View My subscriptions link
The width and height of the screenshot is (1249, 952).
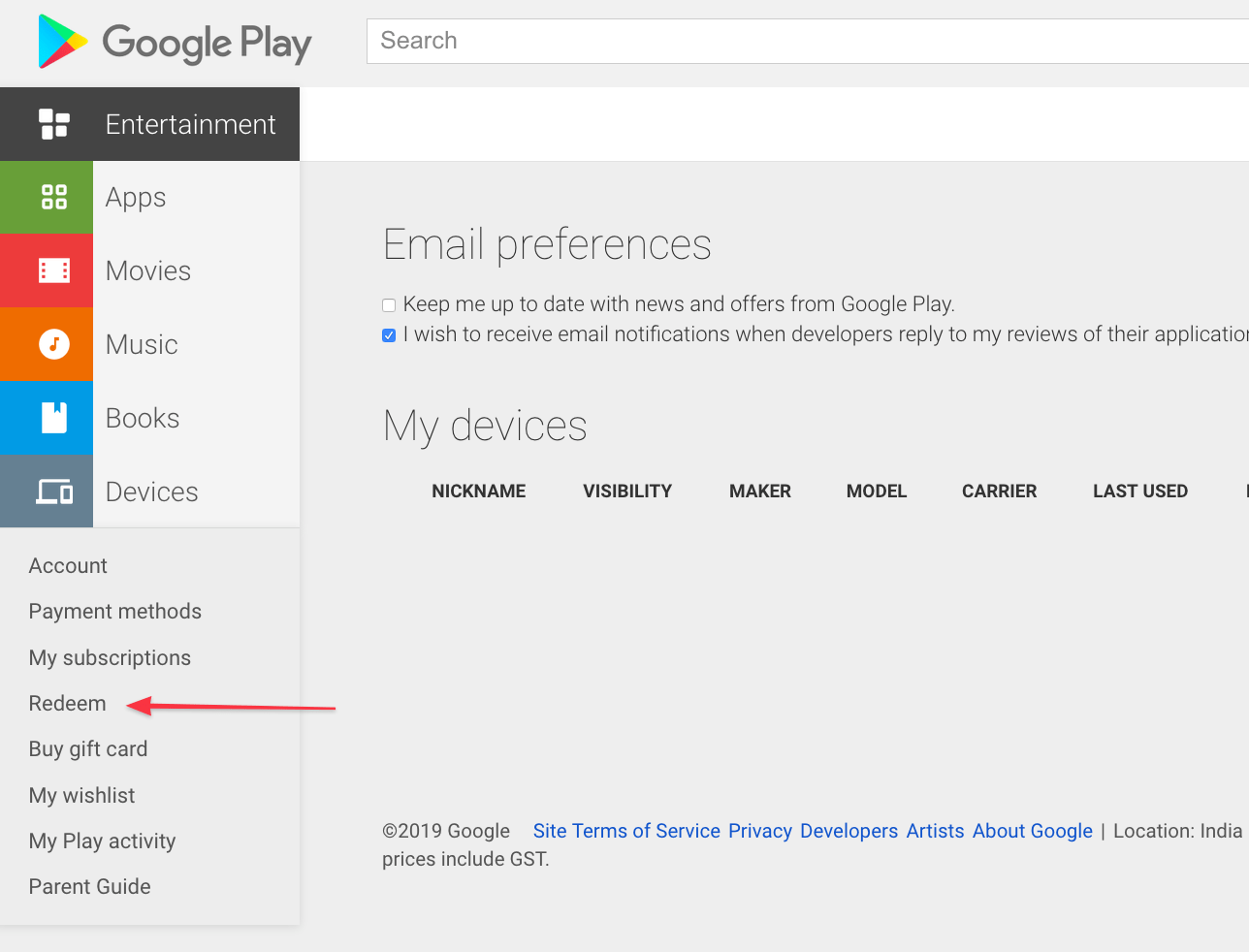(x=110, y=657)
